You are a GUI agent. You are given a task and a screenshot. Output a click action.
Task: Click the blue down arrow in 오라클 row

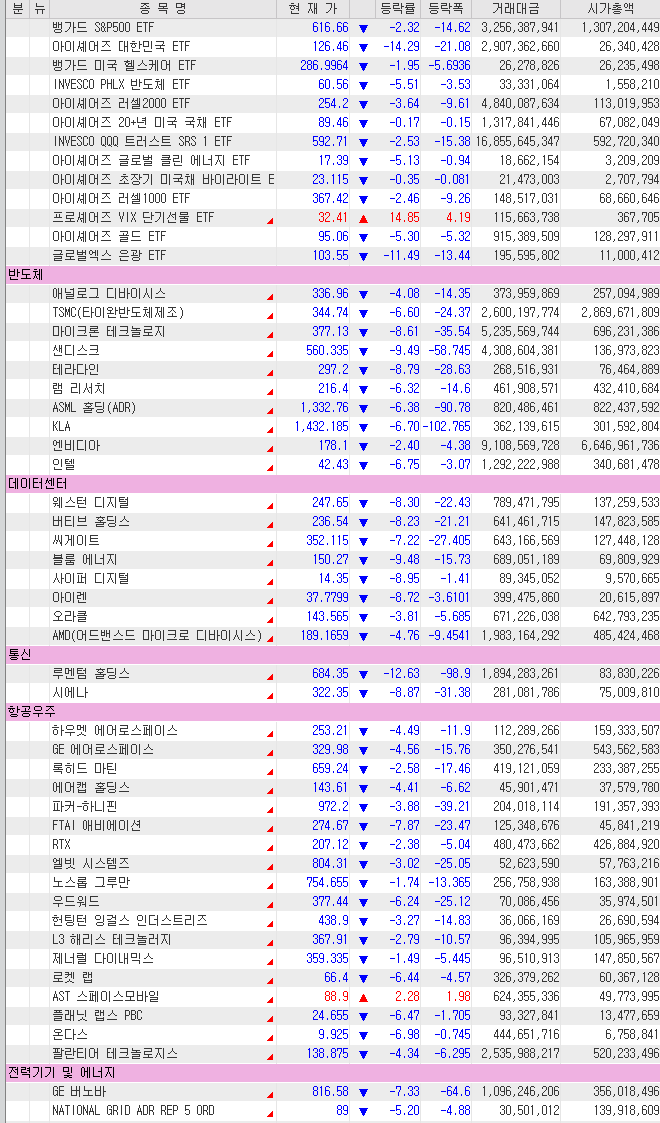coord(363,617)
